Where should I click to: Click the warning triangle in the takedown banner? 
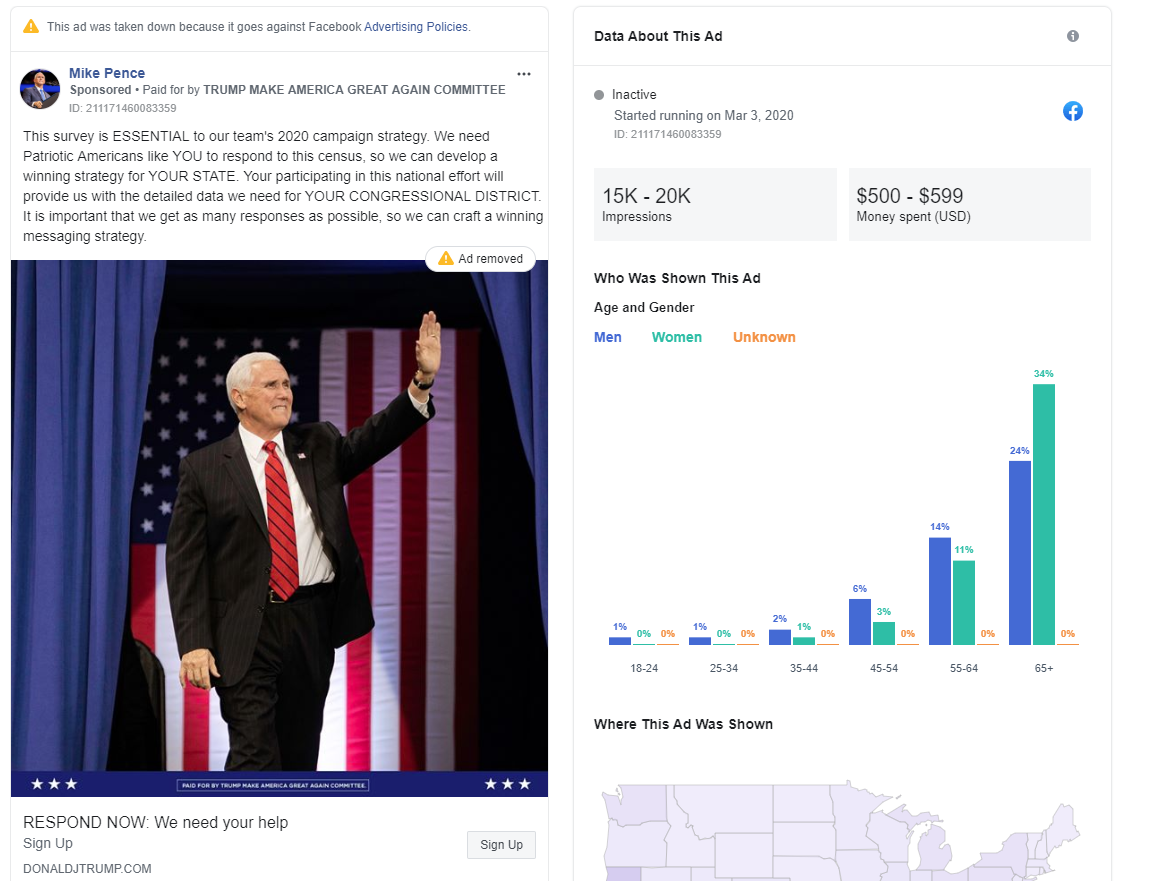tap(29, 27)
